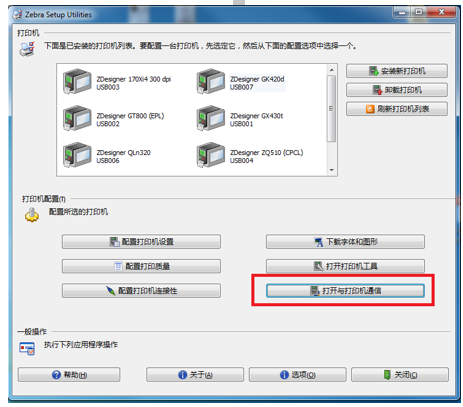This screenshot has height=407, width=463.
Task: Click 下载字体和图形 download fonts button
Action: (x=345, y=242)
